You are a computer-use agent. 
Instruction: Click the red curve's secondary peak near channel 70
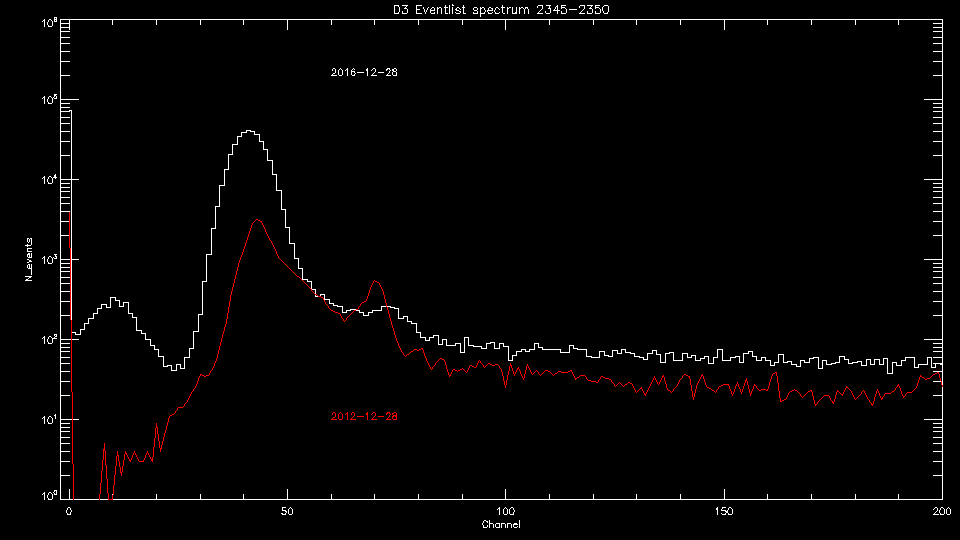(375, 281)
